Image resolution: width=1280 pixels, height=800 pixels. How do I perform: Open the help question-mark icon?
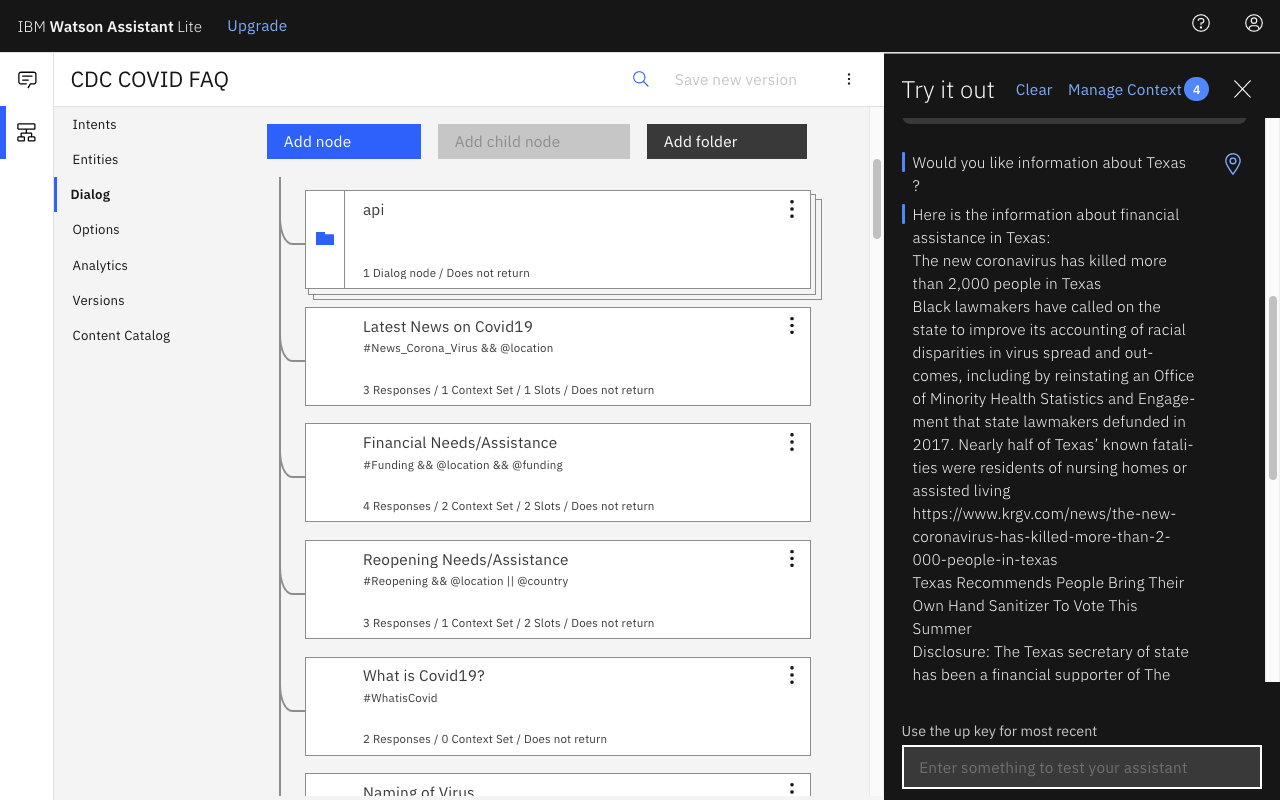1201,23
